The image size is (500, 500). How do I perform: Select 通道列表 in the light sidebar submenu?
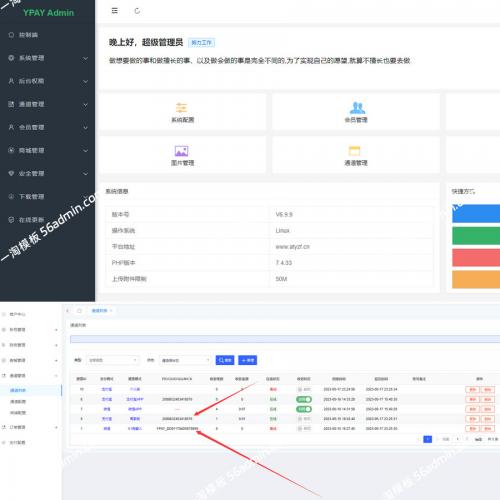(x=18, y=390)
